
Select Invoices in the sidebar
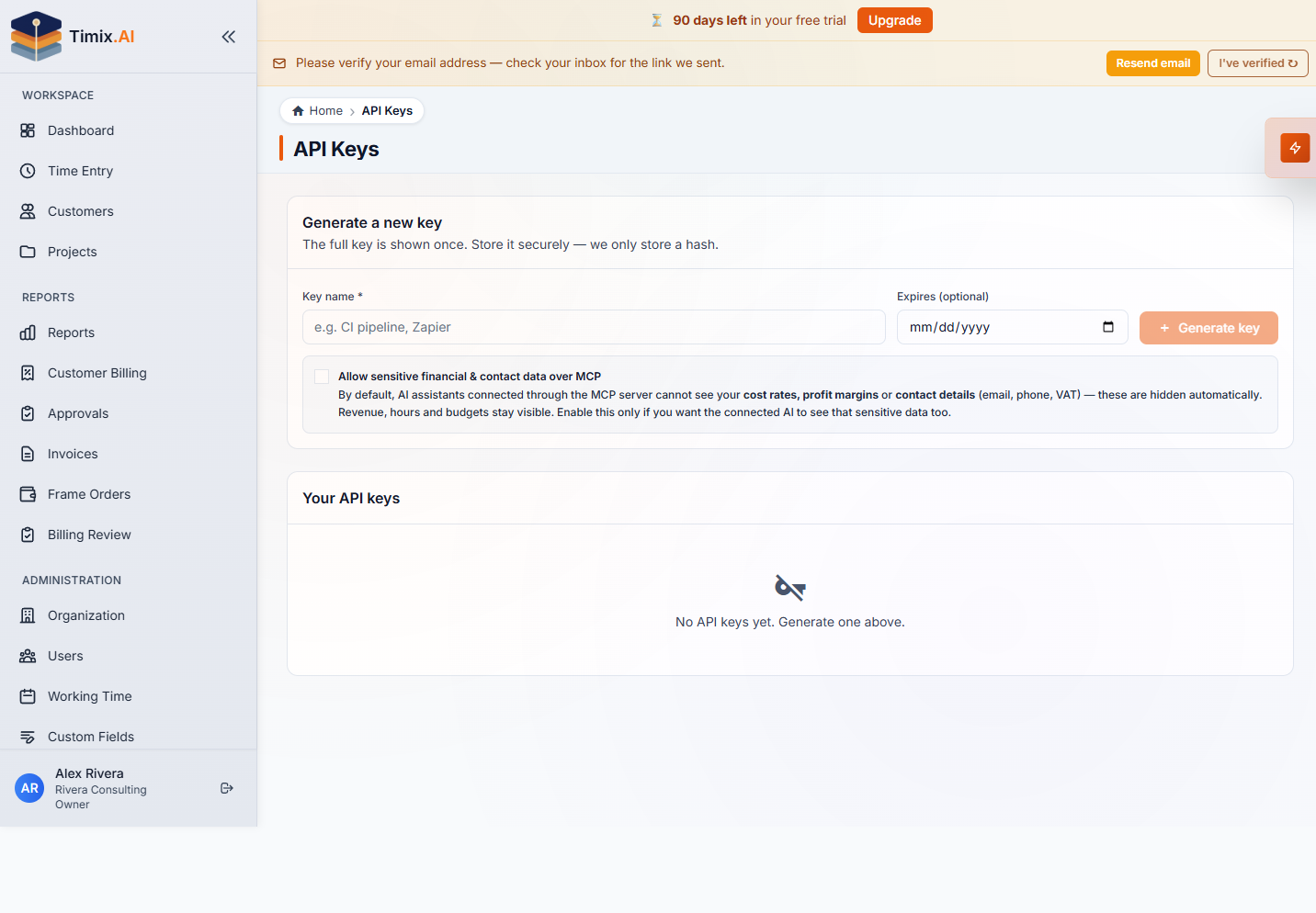click(129, 454)
